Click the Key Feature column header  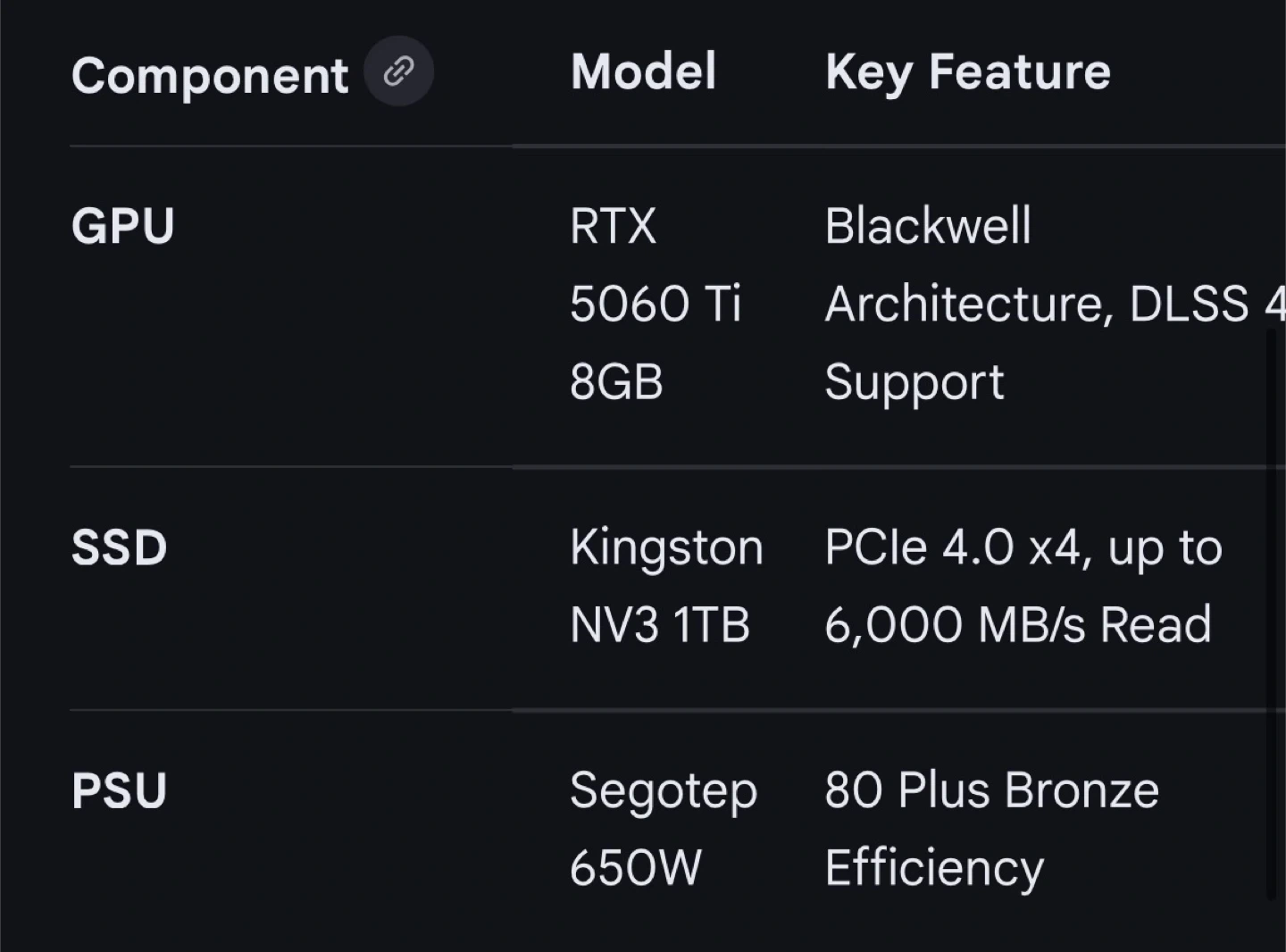click(x=967, y=71)
